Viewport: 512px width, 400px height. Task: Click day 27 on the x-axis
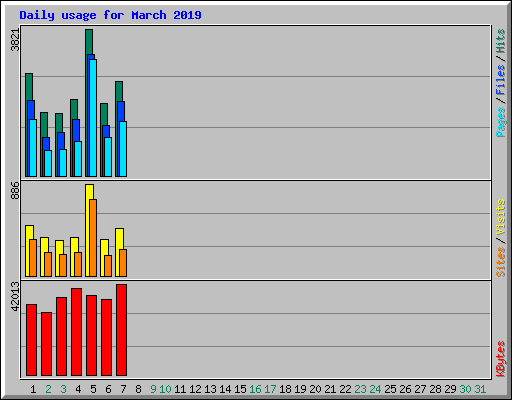[x=420, y=389]
